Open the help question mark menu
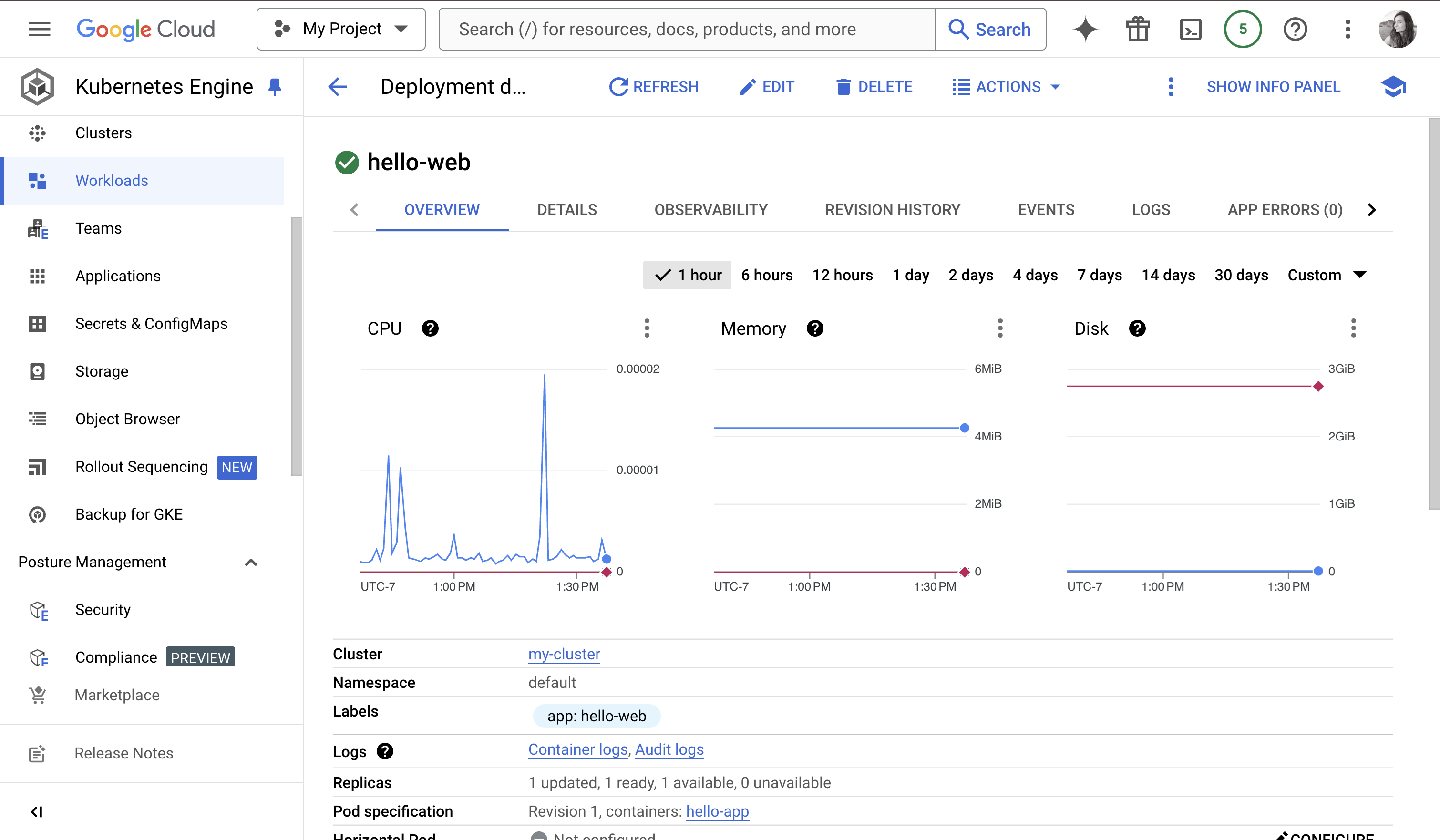 tap(1295, 29)
